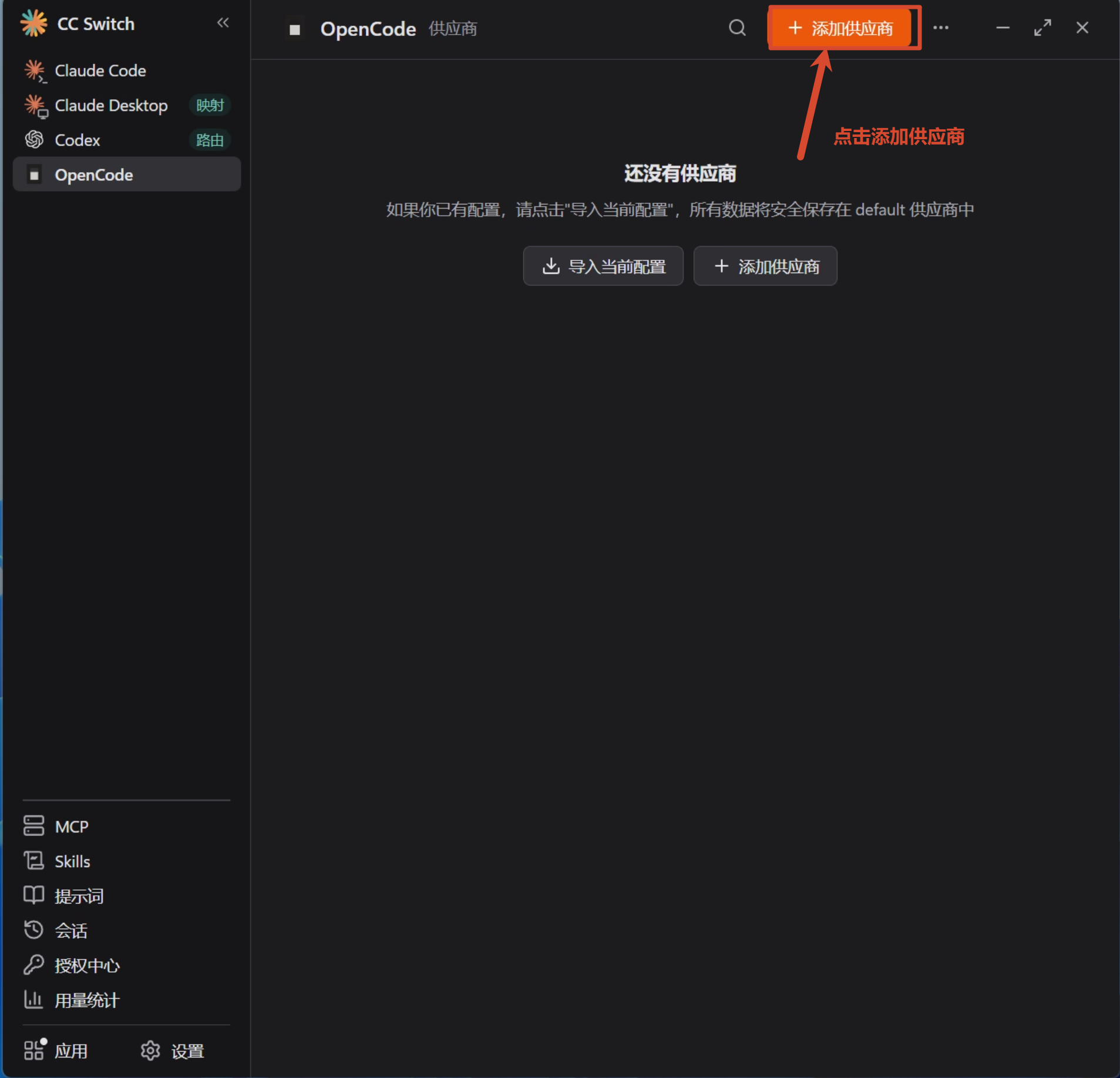This screenshot has height=1078, width=1120.
Task: Open the three-dots more options menu
Action: pos(941,28)
